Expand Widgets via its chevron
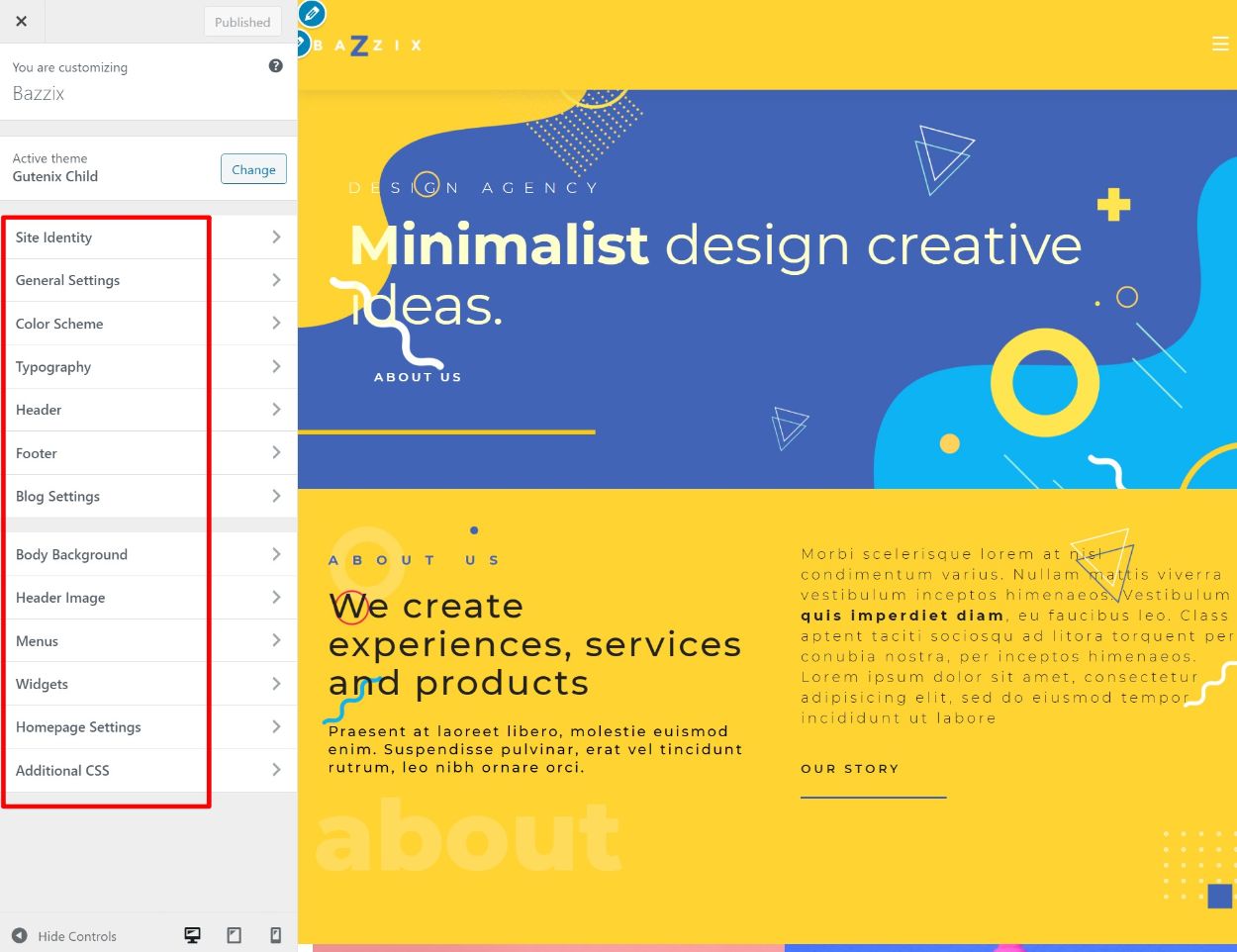1237x952 pixels. click(x=276, y=684)
